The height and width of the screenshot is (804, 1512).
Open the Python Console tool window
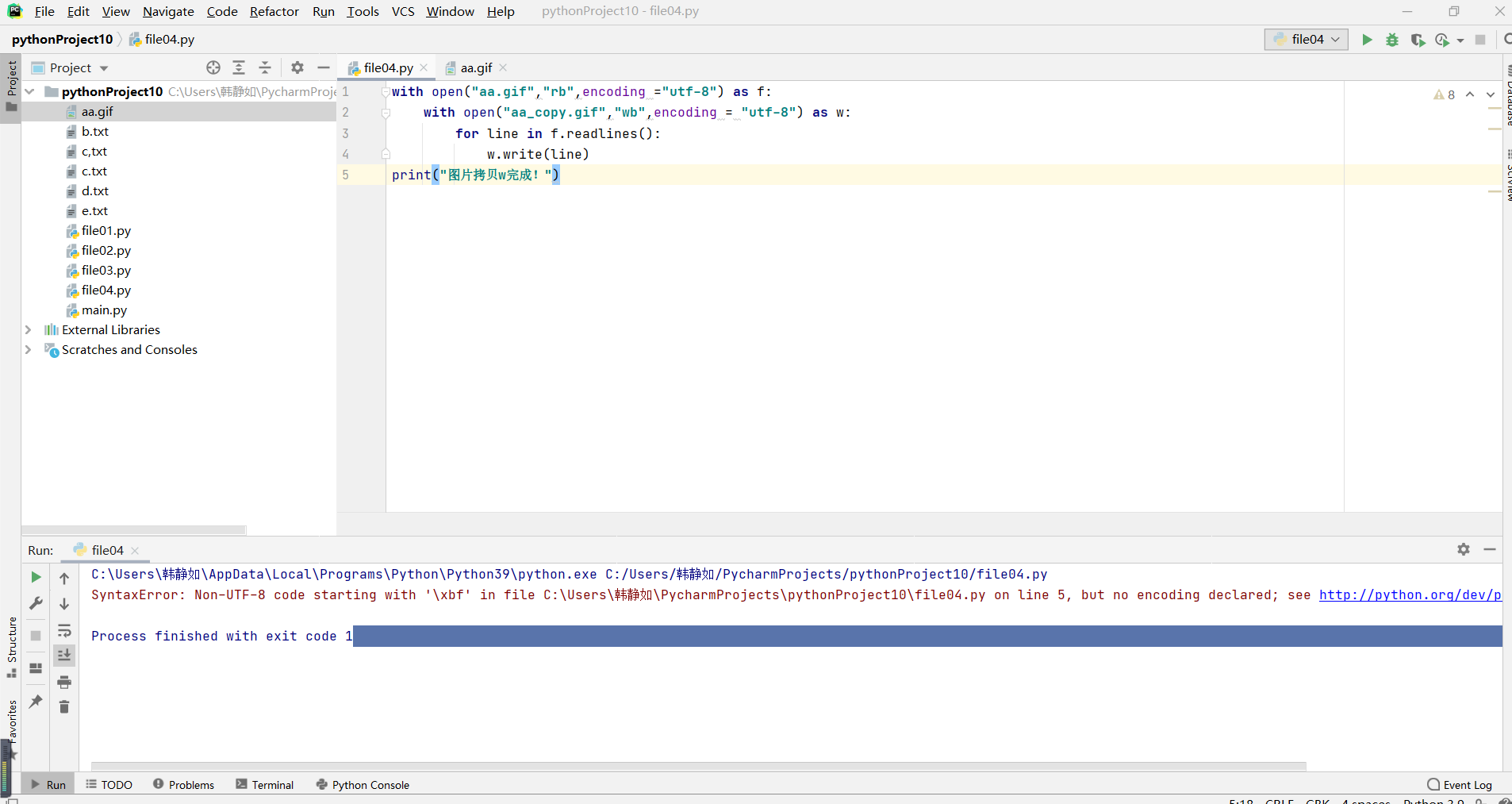(363, 784)
